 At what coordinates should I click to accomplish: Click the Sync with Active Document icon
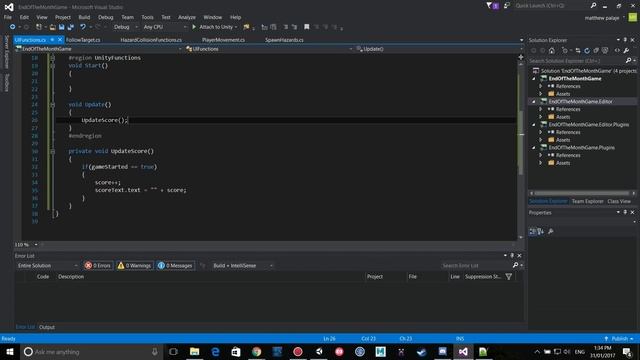point(578,51)
